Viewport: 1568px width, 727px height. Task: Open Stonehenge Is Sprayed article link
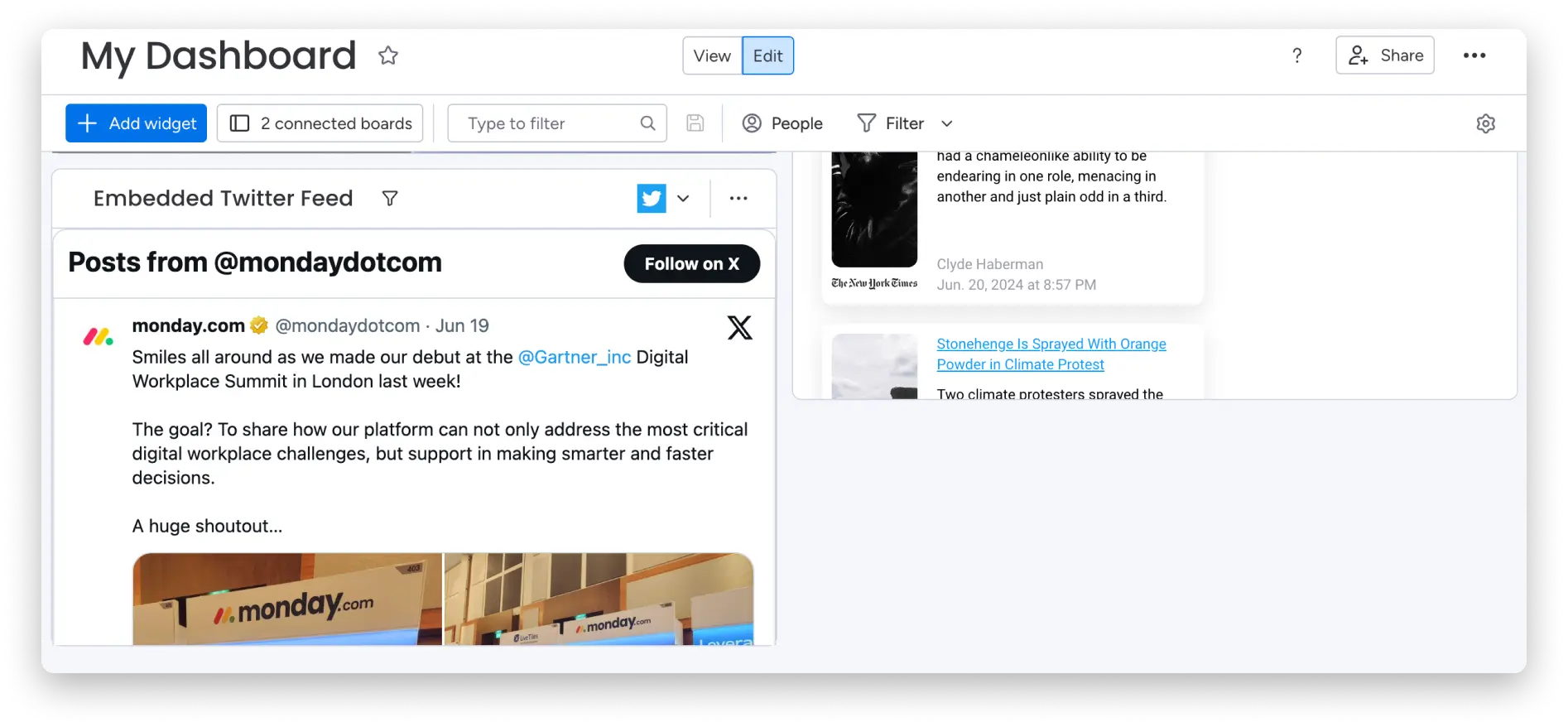(x=1051, y=354)
